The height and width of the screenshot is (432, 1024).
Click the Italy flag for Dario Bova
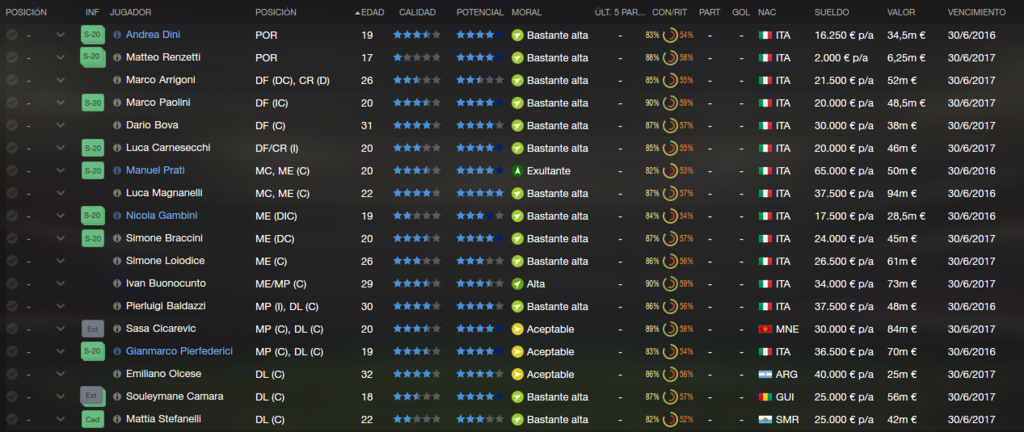point(765,125)
